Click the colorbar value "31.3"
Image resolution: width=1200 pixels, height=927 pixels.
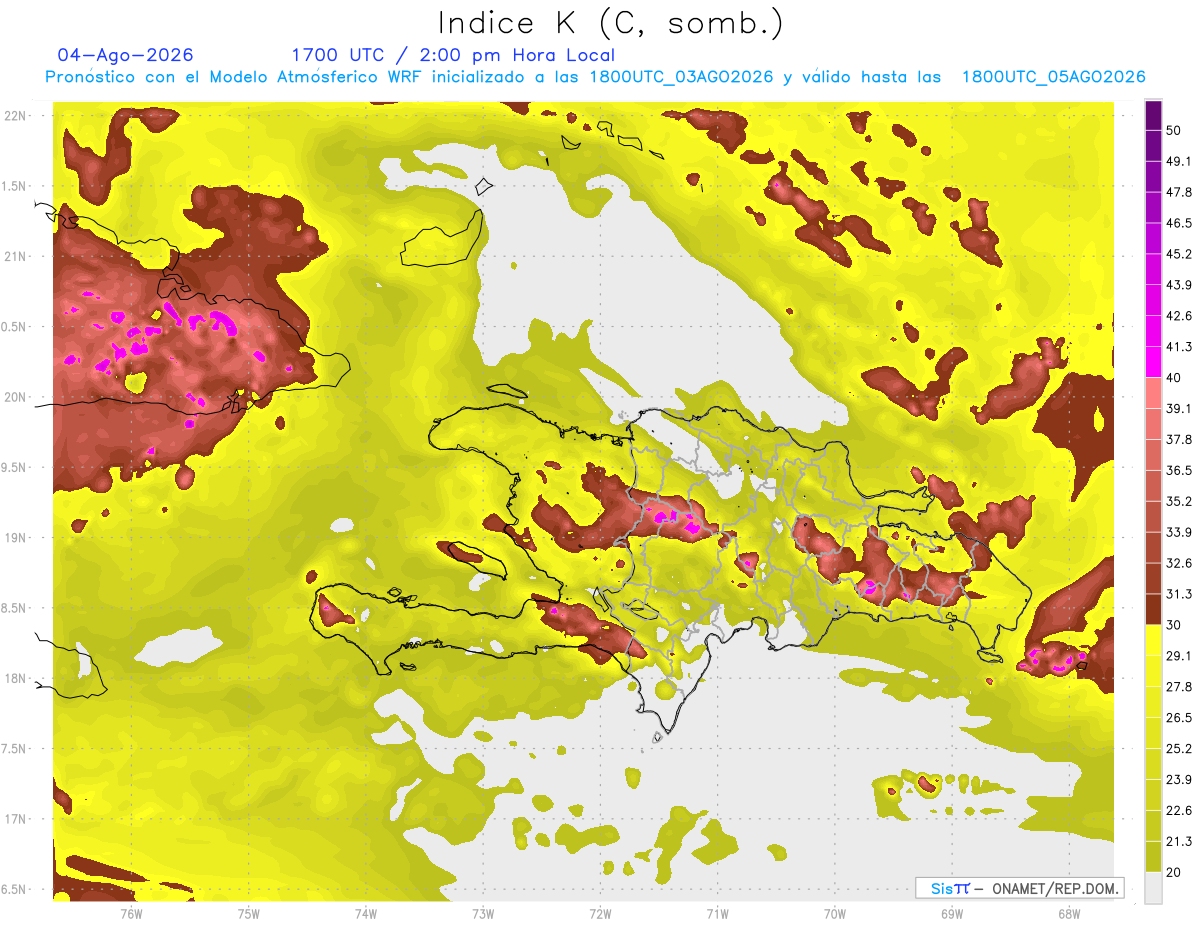click(1179, 594)
